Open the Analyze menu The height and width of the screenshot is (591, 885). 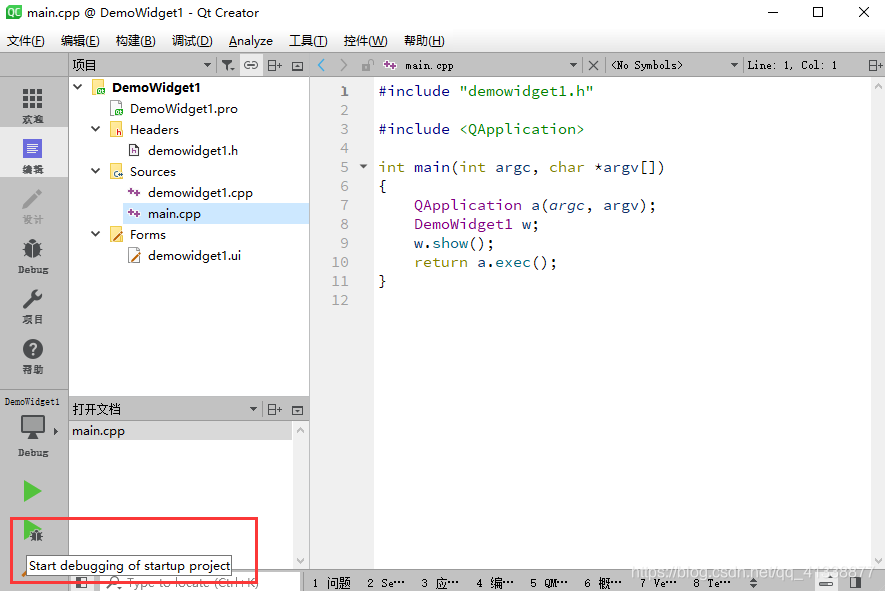coord(251,41)
